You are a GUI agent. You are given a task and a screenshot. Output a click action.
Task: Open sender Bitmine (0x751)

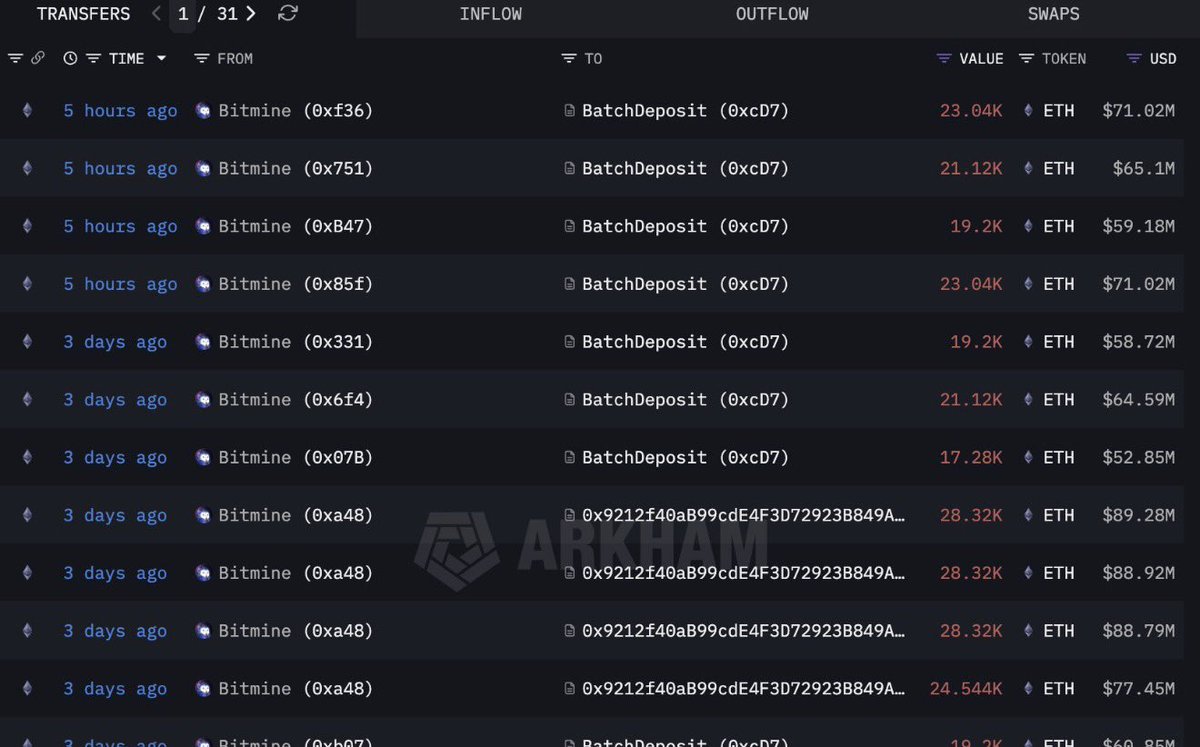296,169
